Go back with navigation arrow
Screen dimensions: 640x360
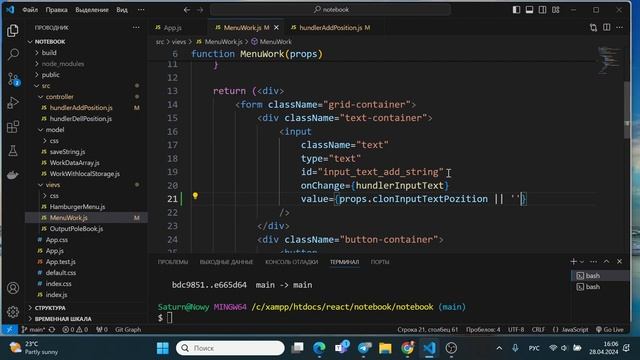(x=187, y=9)
